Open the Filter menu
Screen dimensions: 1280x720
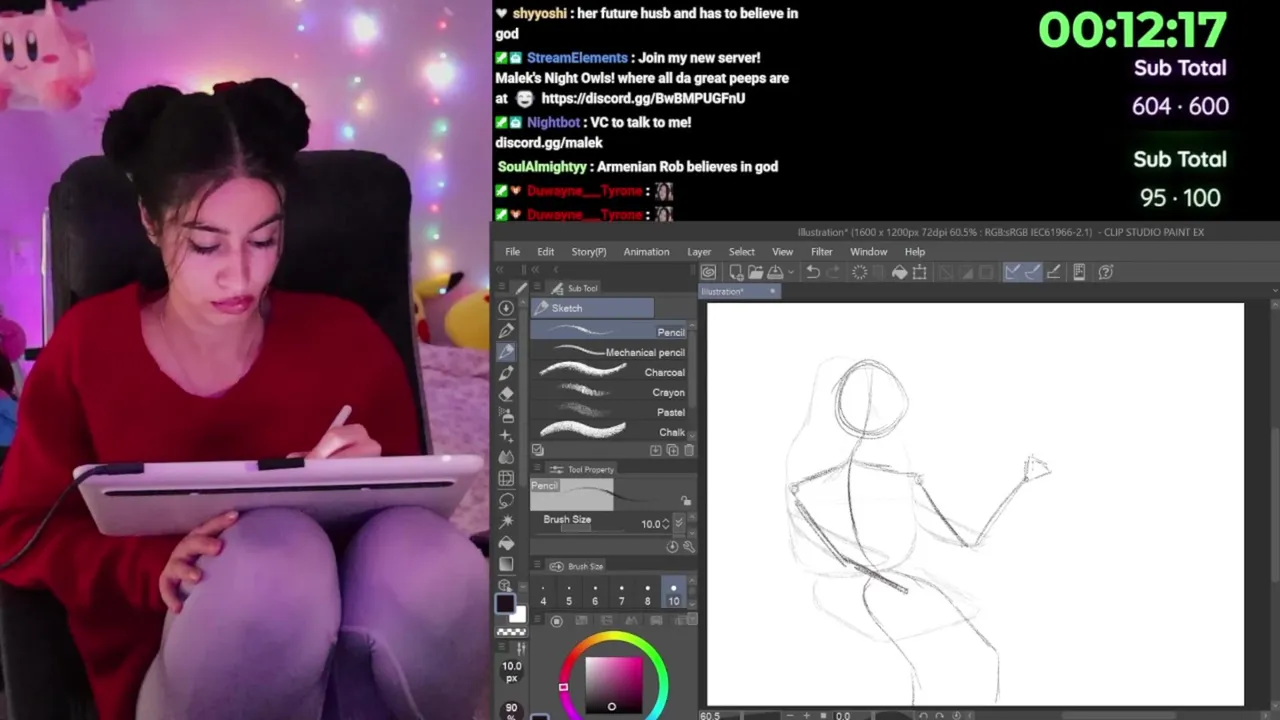pos(821,252)
